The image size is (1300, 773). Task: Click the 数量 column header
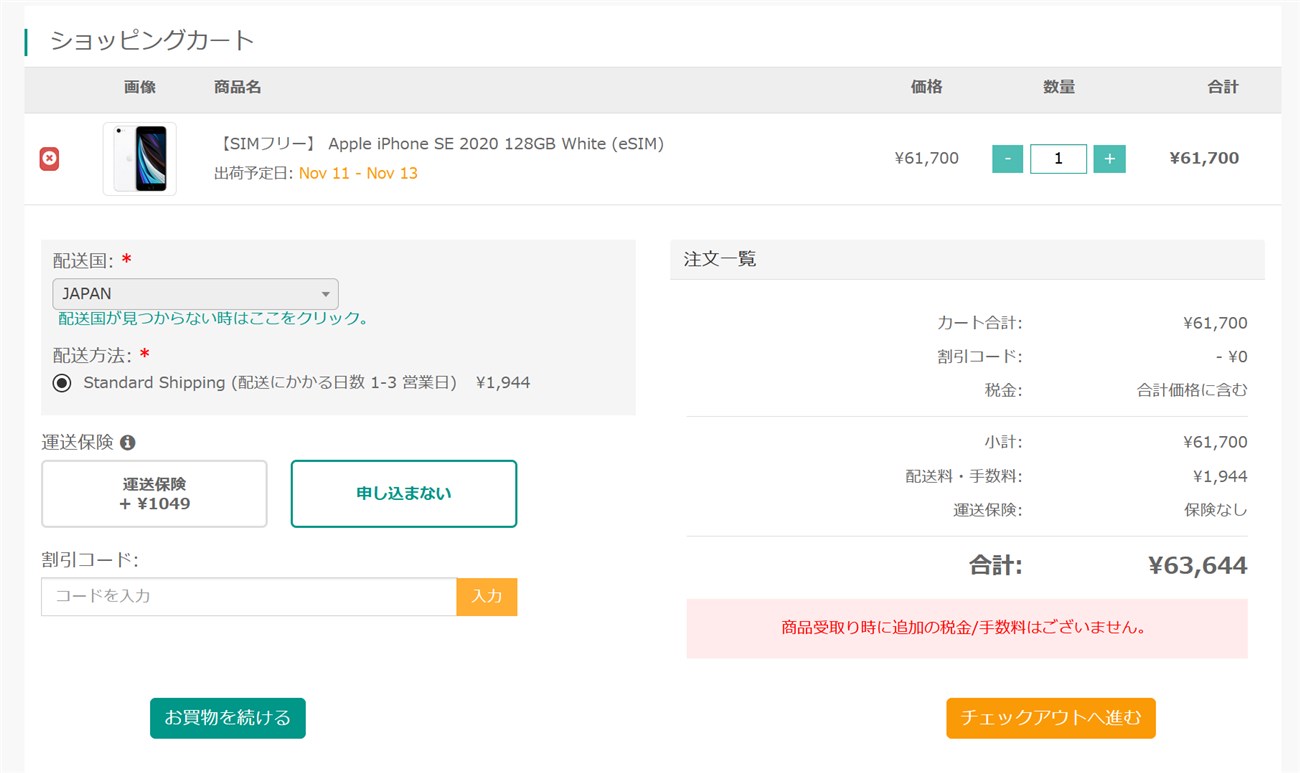coord(1059,88)
